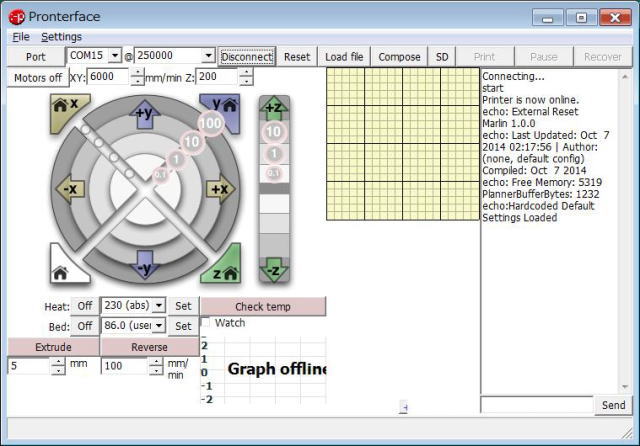Click the Pronterface logo in title bar

17,17
